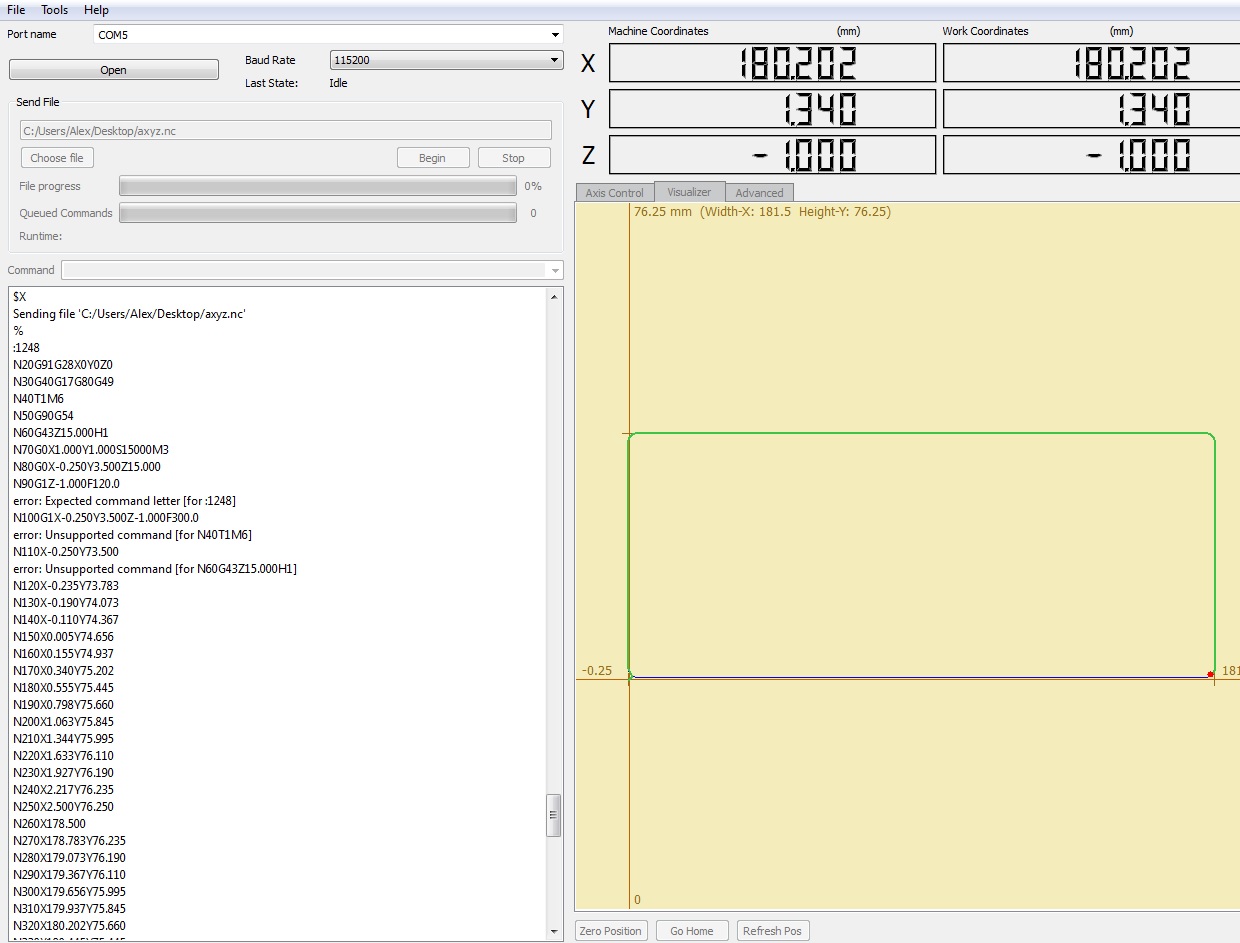Click the '-0.25' axis label in visualizer
This screenshot has height=943, width=1240.
[596, 671]
